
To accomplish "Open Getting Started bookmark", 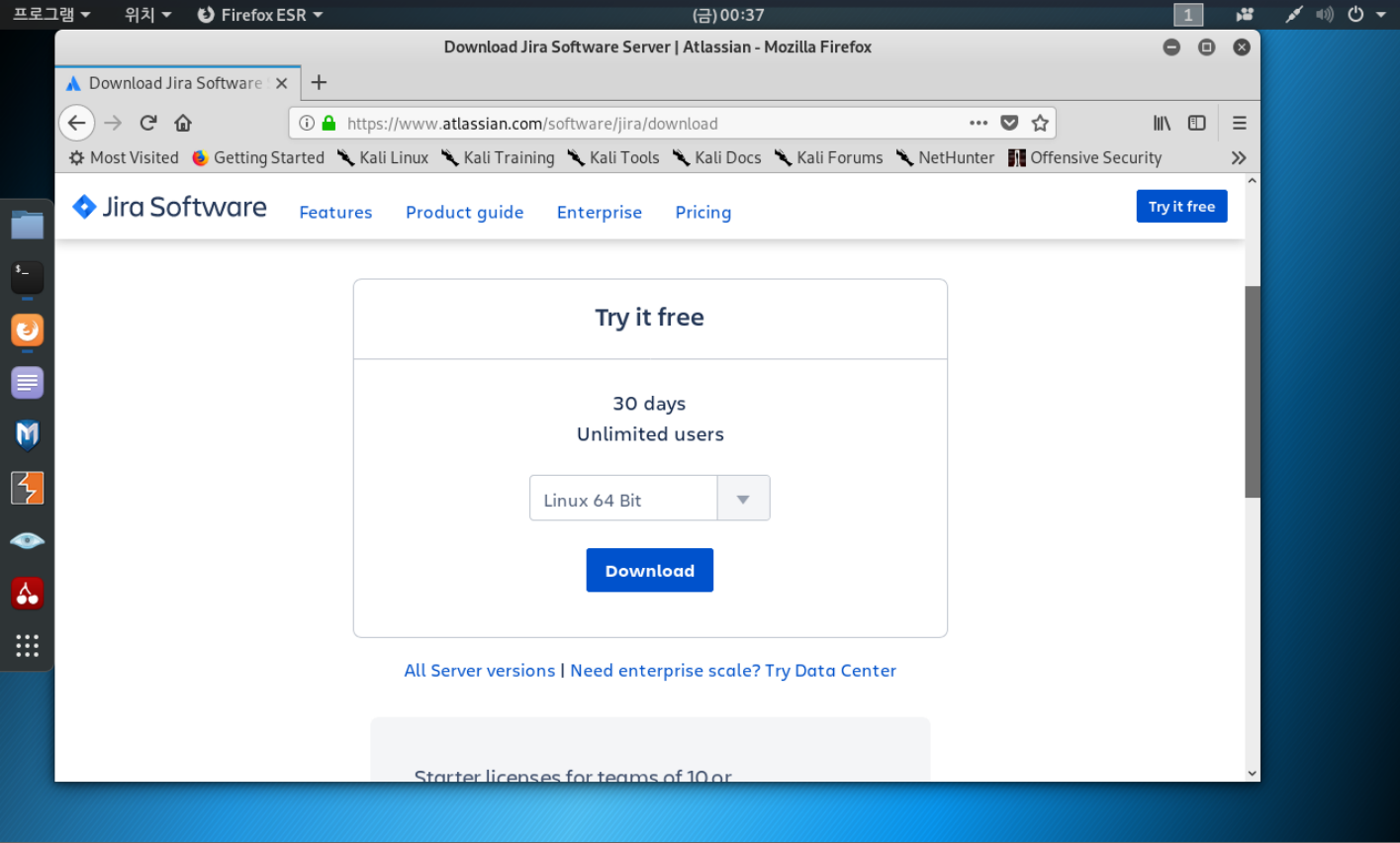I will 258,157.
